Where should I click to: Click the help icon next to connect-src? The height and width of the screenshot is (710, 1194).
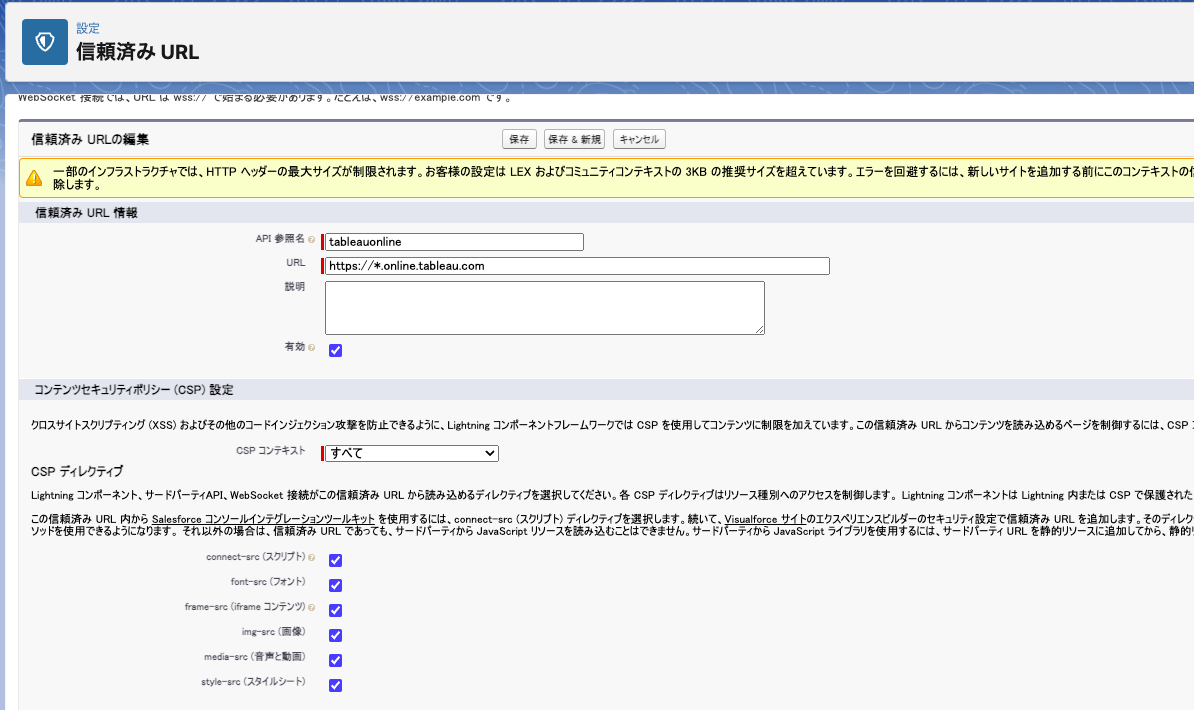[311, 558]
